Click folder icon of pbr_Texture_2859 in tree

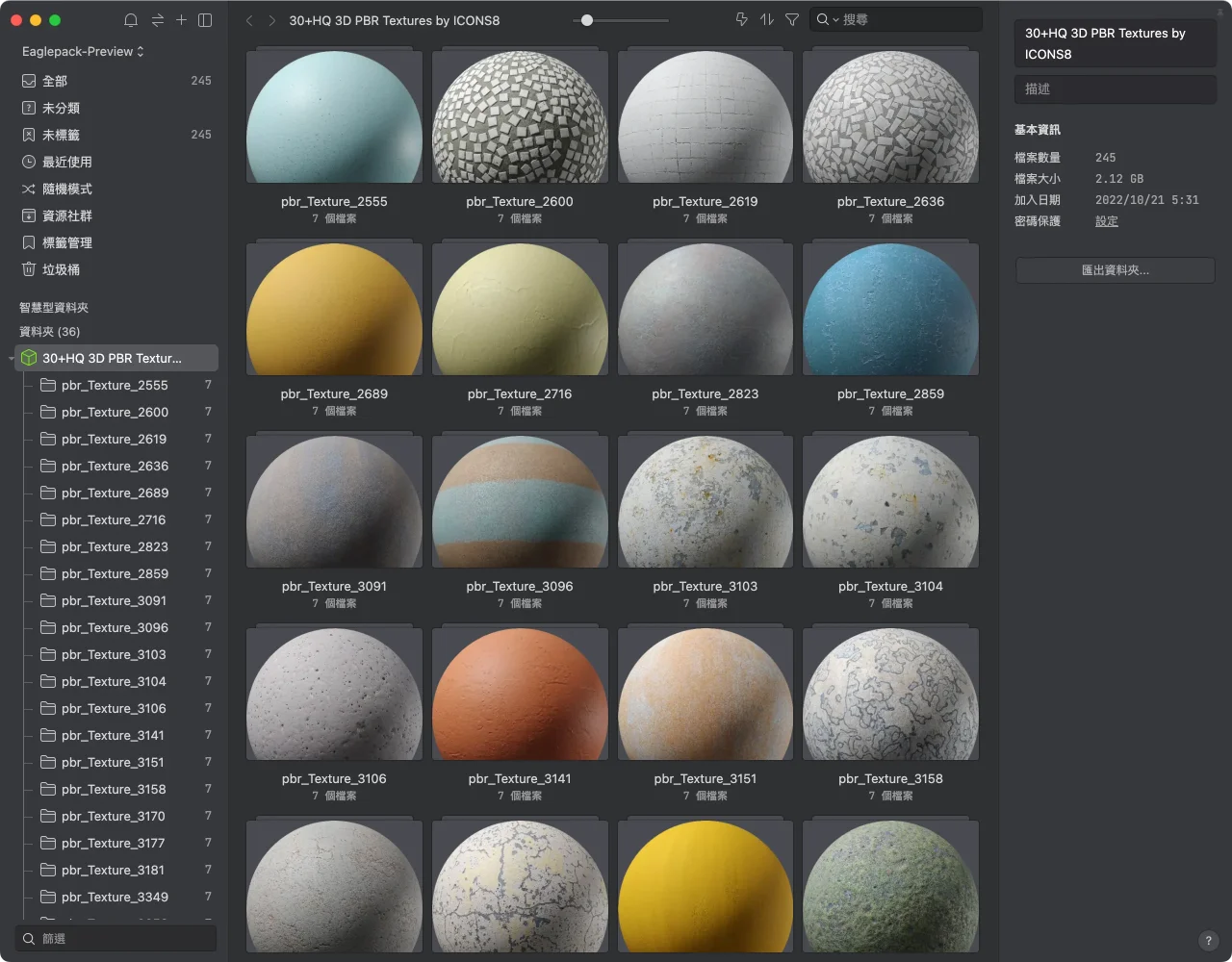tap(48, 573)
